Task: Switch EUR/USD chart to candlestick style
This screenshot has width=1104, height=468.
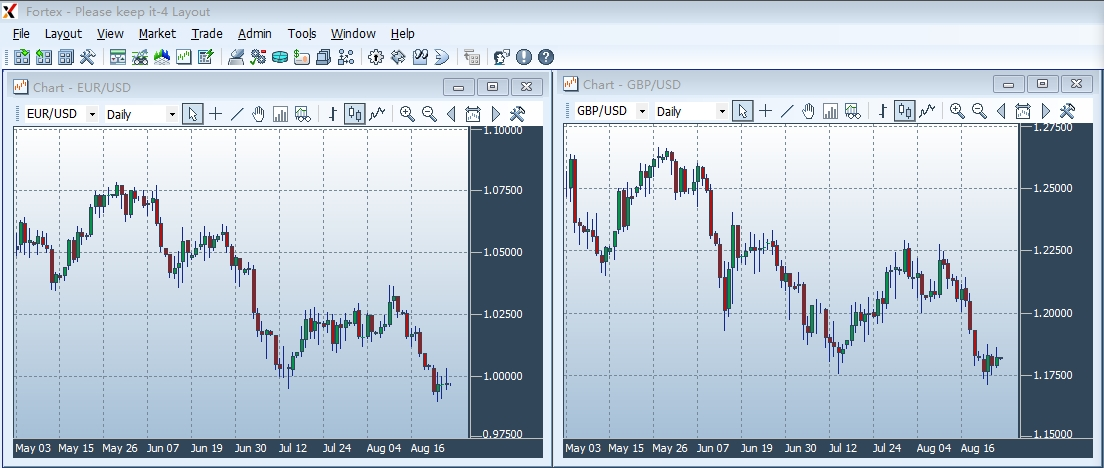Action: tap(355, 114)
